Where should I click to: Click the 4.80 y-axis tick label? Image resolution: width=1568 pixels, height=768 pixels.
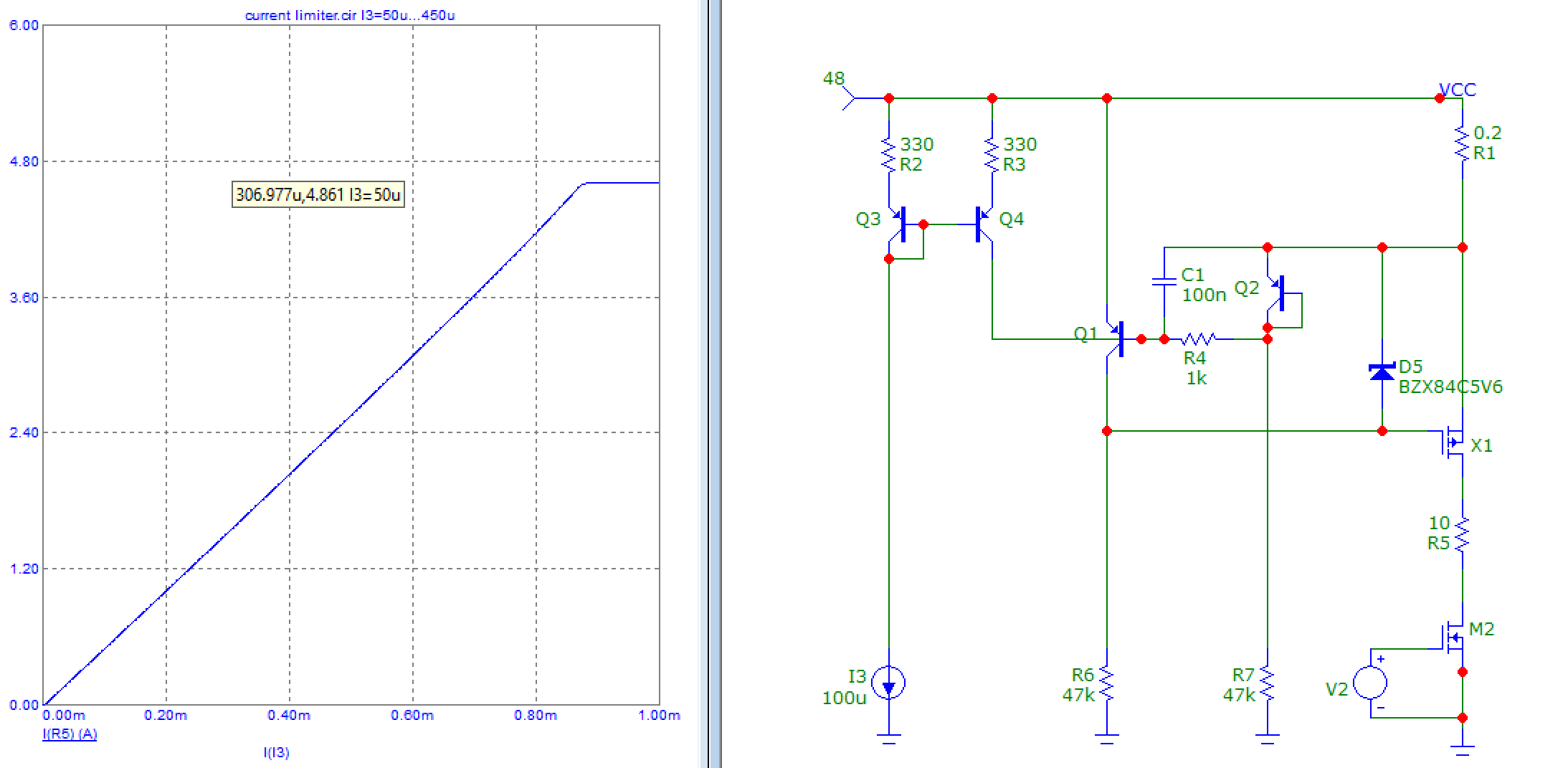[24, 161]
